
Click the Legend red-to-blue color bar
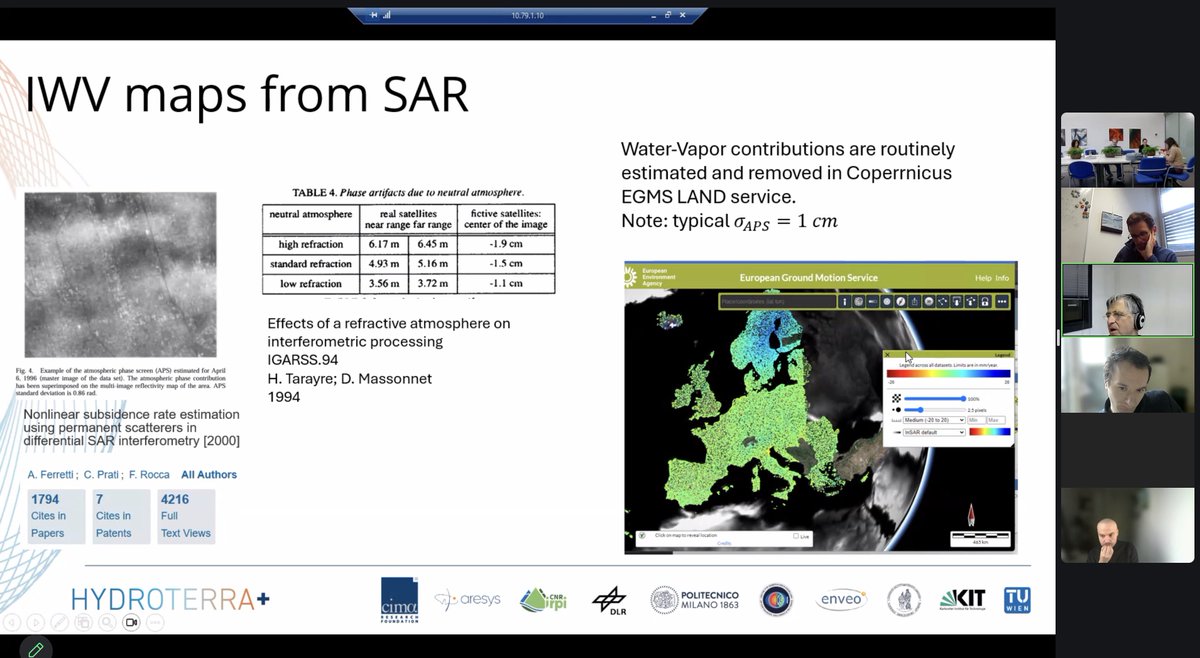[948, 373]
